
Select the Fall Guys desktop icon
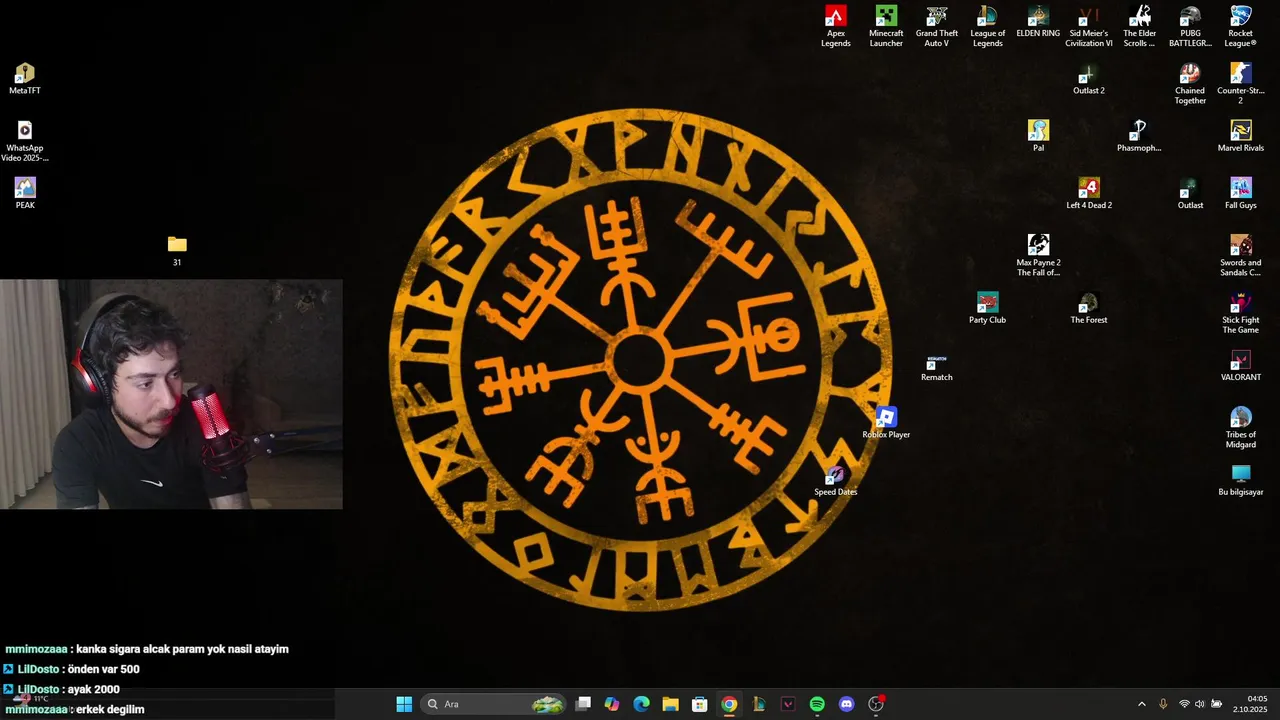click(1241, 194)
